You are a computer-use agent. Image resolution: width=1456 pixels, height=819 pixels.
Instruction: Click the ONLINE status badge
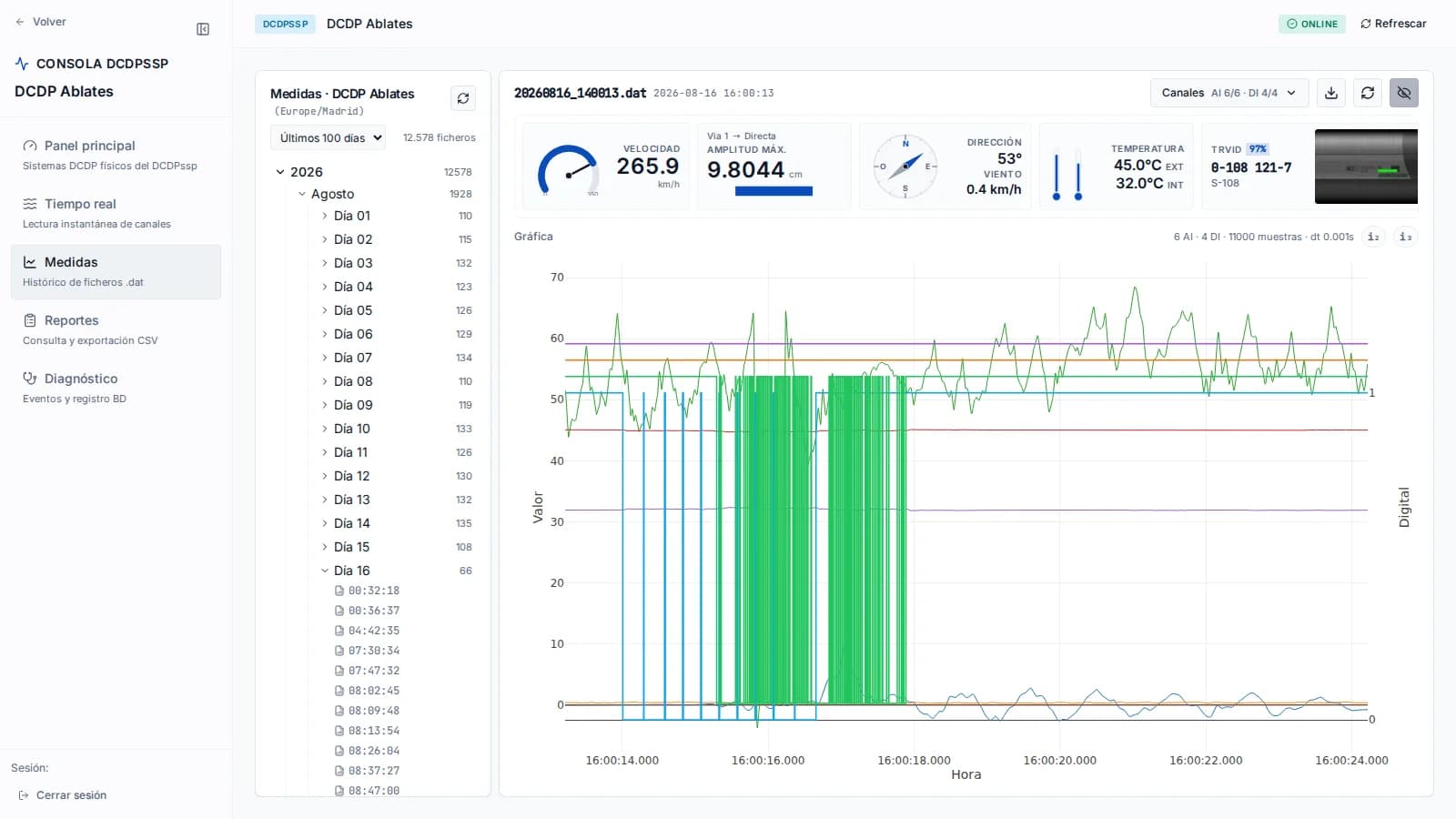(1312, 24)
